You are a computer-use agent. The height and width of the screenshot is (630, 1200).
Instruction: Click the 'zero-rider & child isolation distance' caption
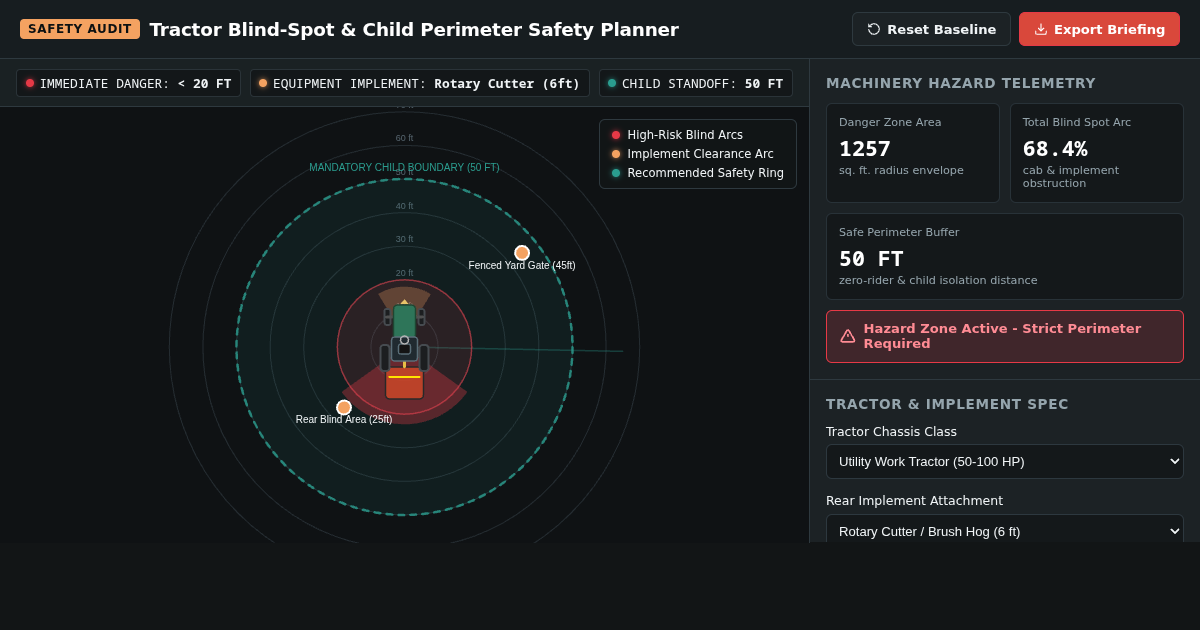pos(938,280)
